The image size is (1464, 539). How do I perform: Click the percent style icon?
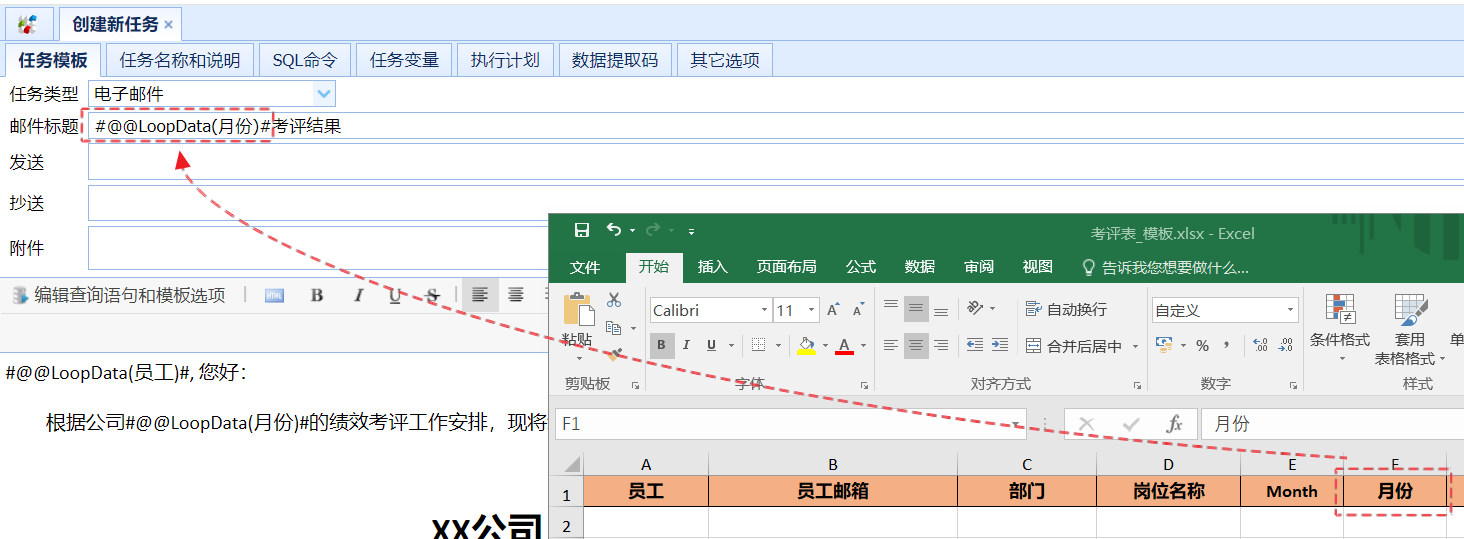point(1202,346)
